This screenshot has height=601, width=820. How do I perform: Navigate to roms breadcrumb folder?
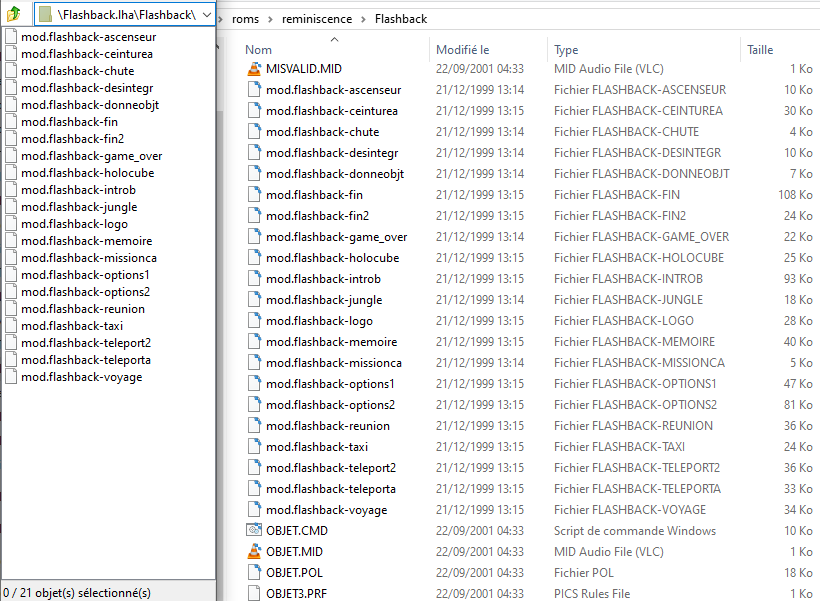coord(245,19)
